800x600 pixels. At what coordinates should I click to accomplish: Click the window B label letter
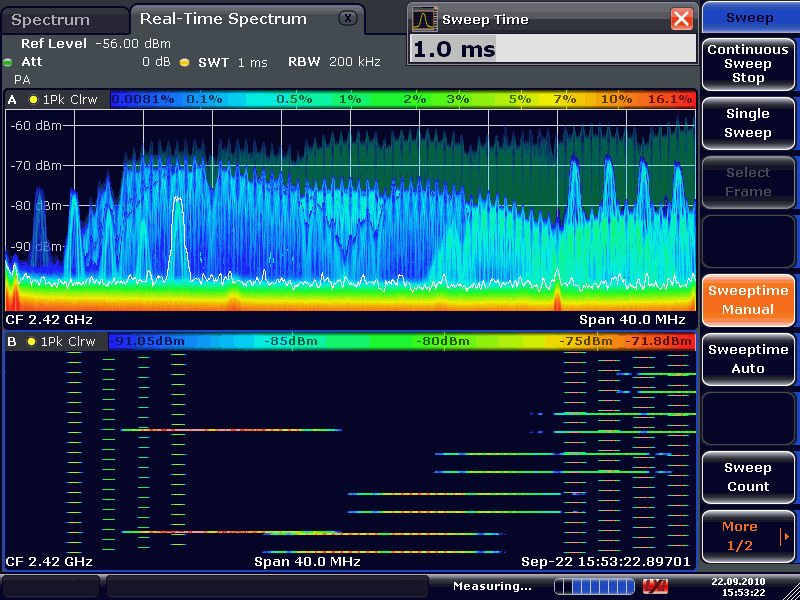12,342
